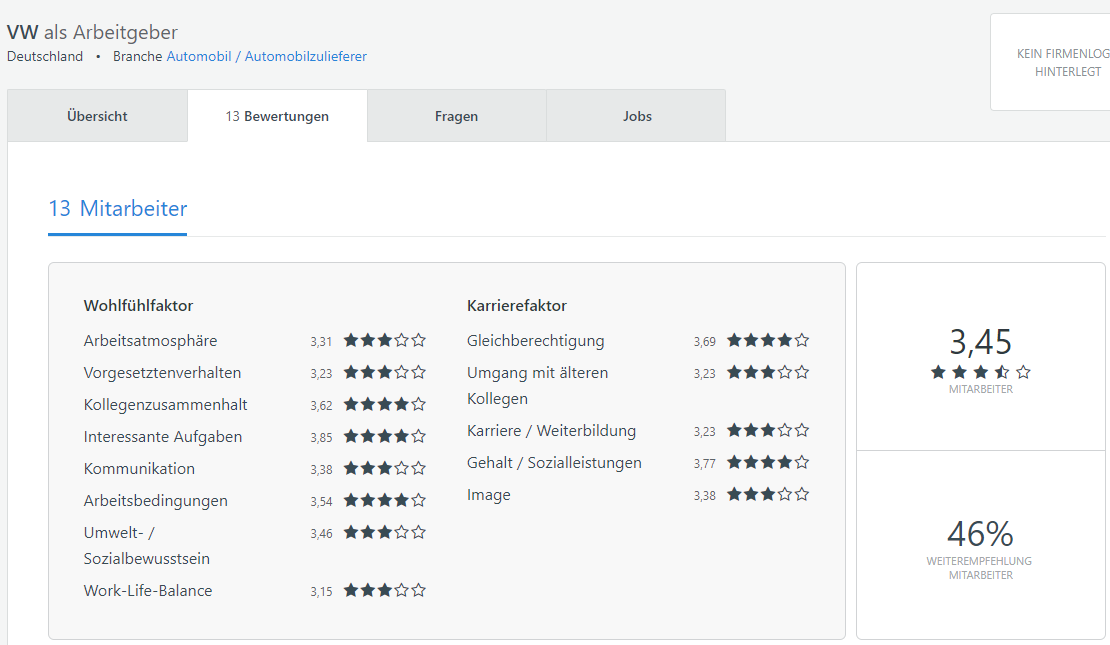
Task: Click the Gleichberechtigung star rating
Action: (x=768, y=341)
